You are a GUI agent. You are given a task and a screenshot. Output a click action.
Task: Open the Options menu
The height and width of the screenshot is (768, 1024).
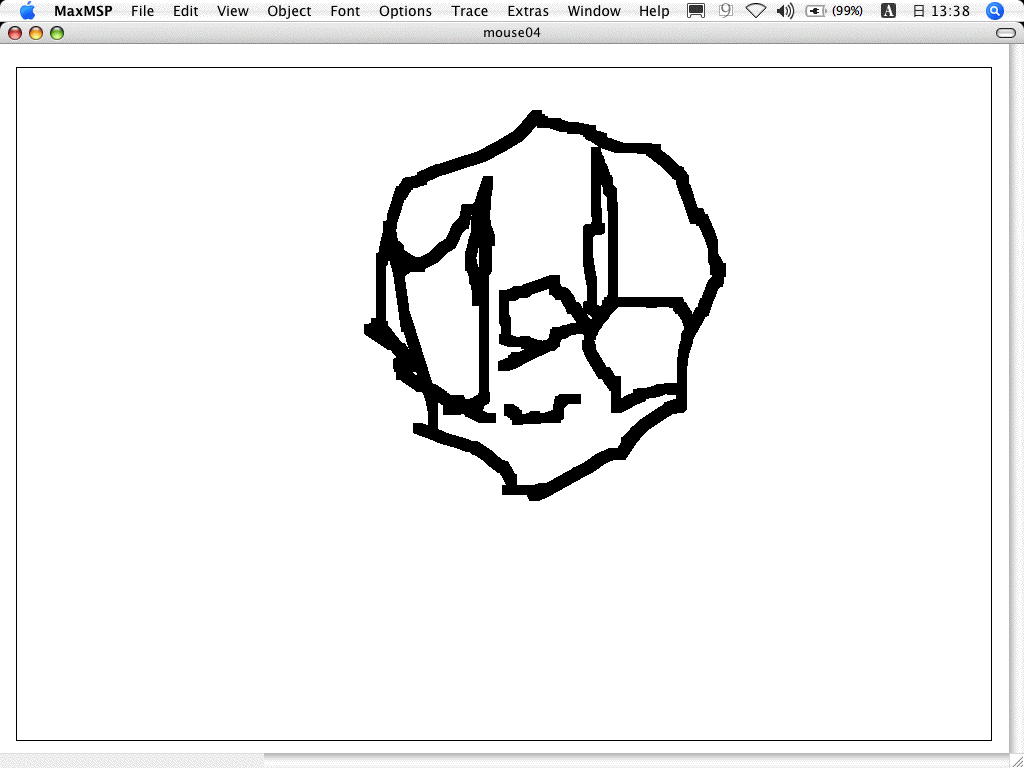[405, 11]
